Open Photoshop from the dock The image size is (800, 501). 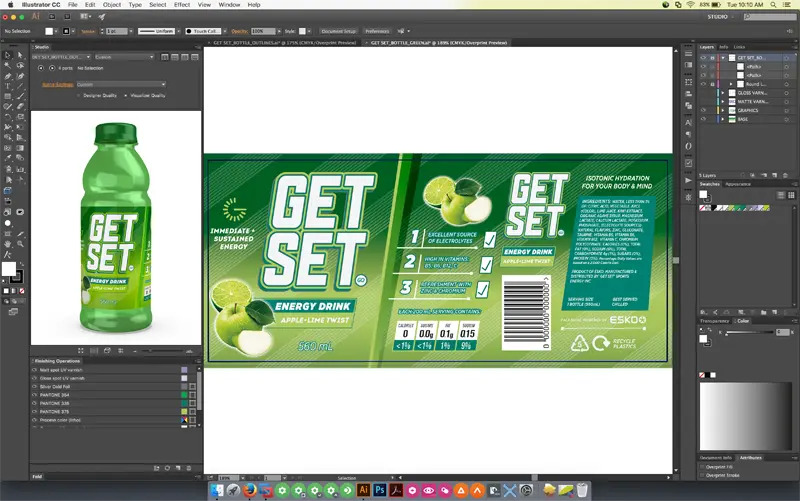pos(380,490)
